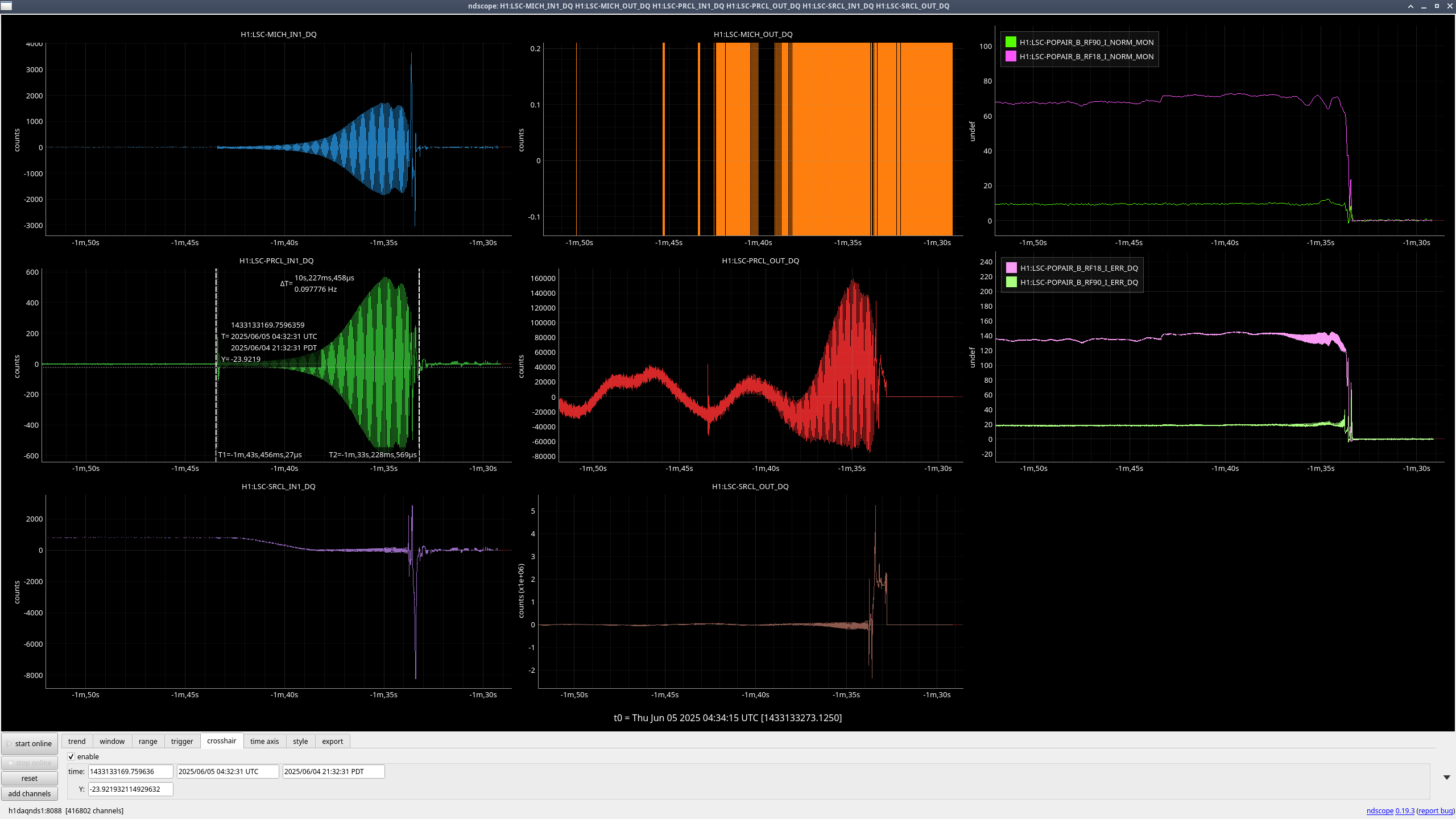Click the H1:LSC-POPAIR_B_RF18_I_ERR_DQ legend label
The height and width of the screenshot is (819, 1456).
click(1079, 268)
